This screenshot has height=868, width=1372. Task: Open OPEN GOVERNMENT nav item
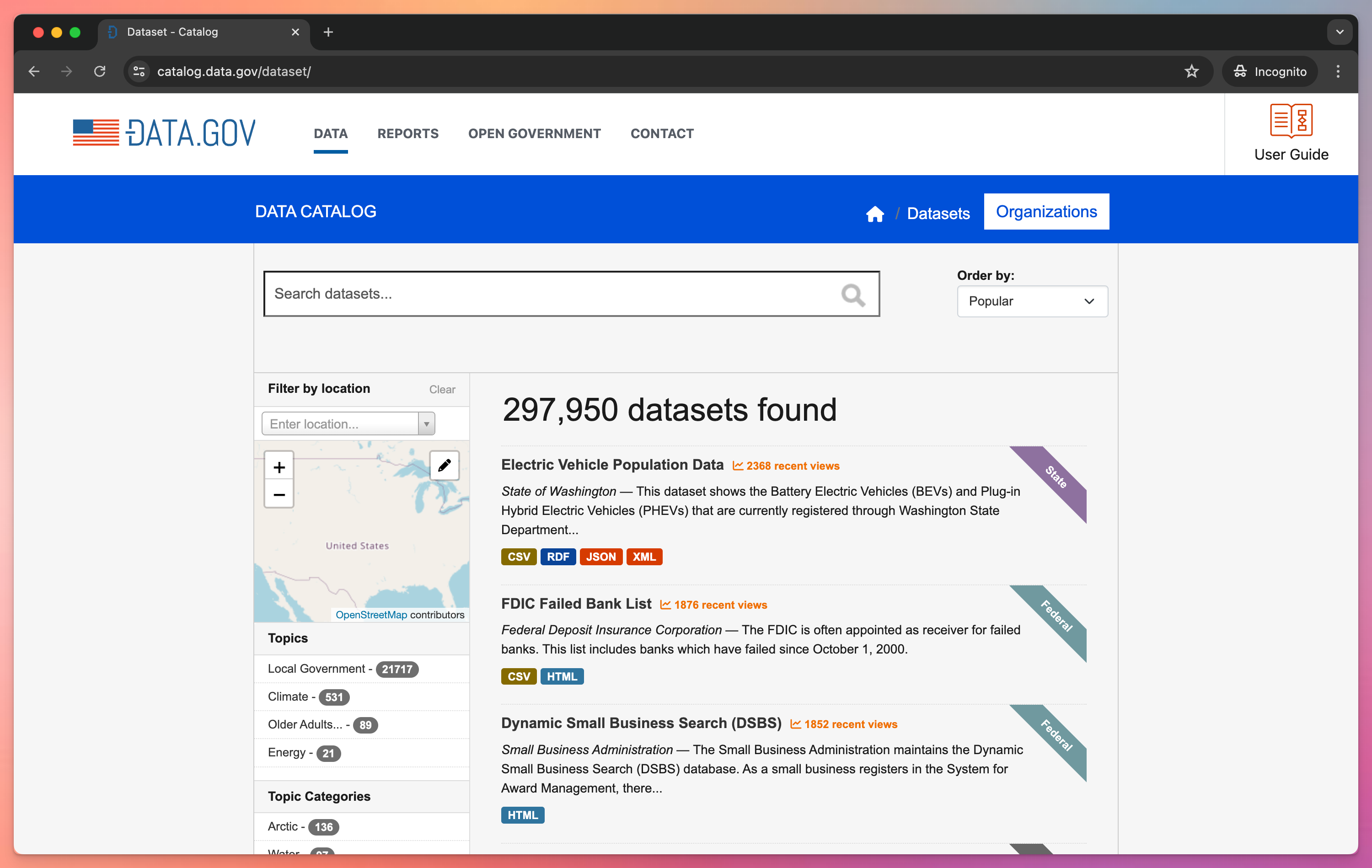coord(535,134)
